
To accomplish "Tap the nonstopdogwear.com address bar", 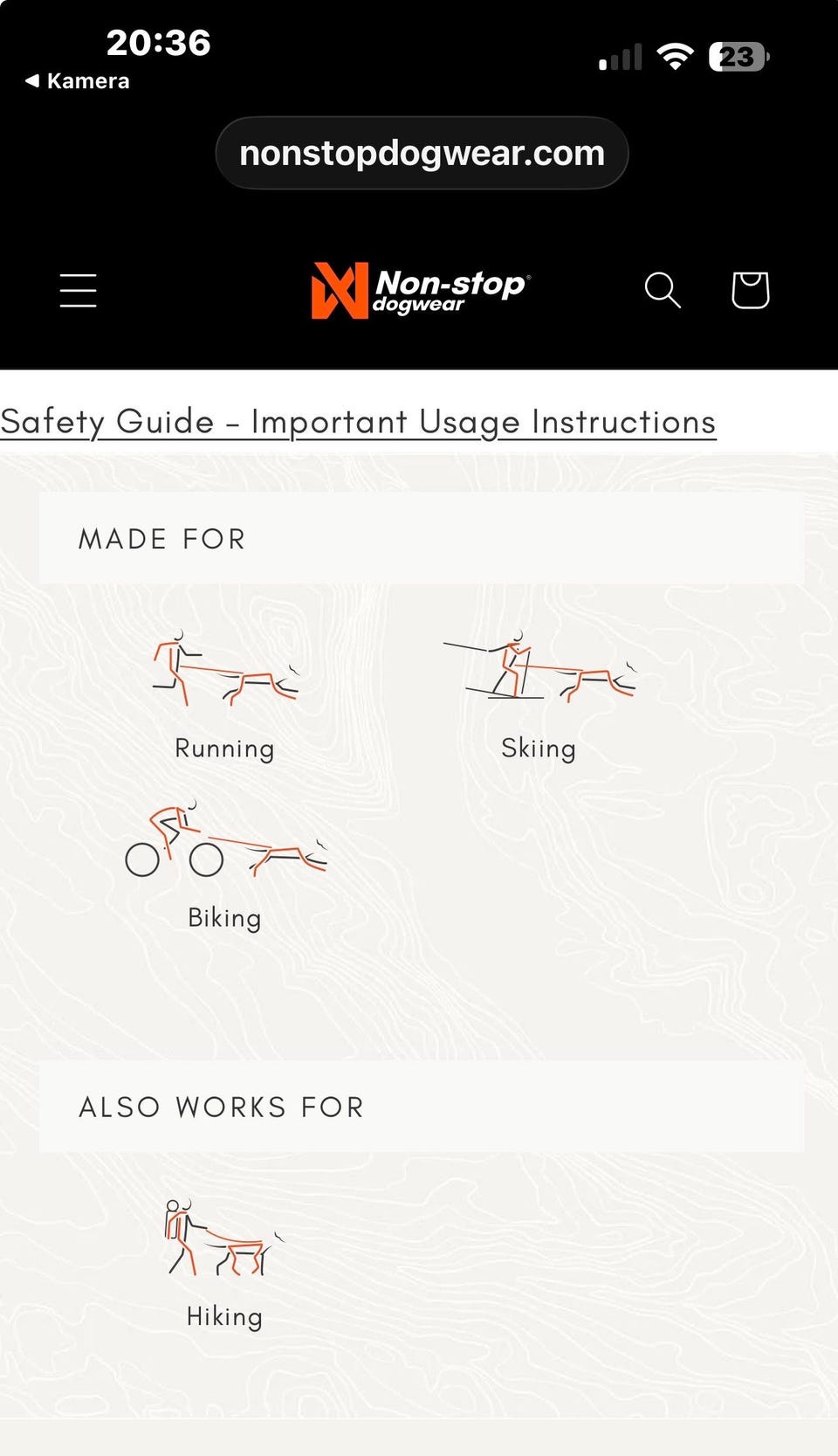I will [422, 153].
